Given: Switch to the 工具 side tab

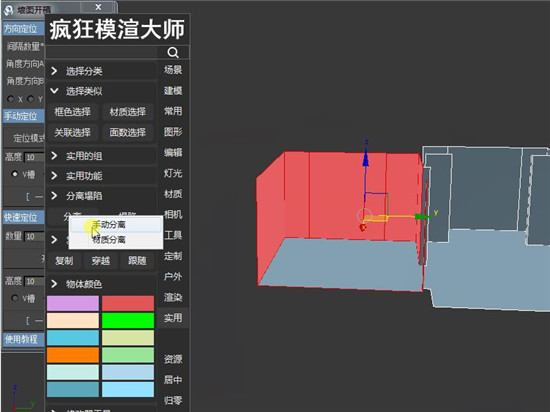Looking at the screenshot, I should [173, 235].
